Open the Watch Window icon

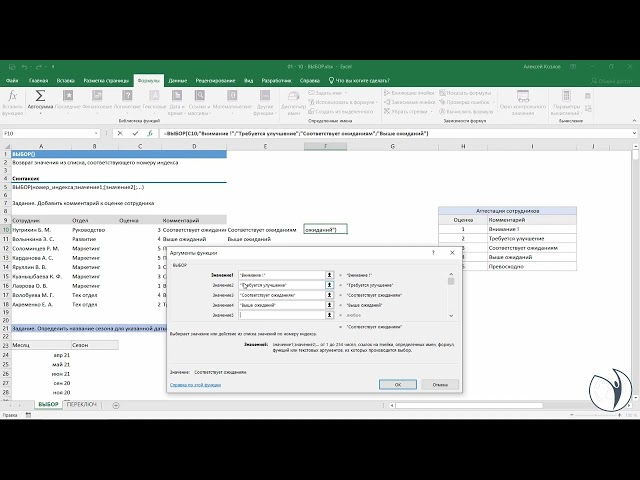coord(523,96)
